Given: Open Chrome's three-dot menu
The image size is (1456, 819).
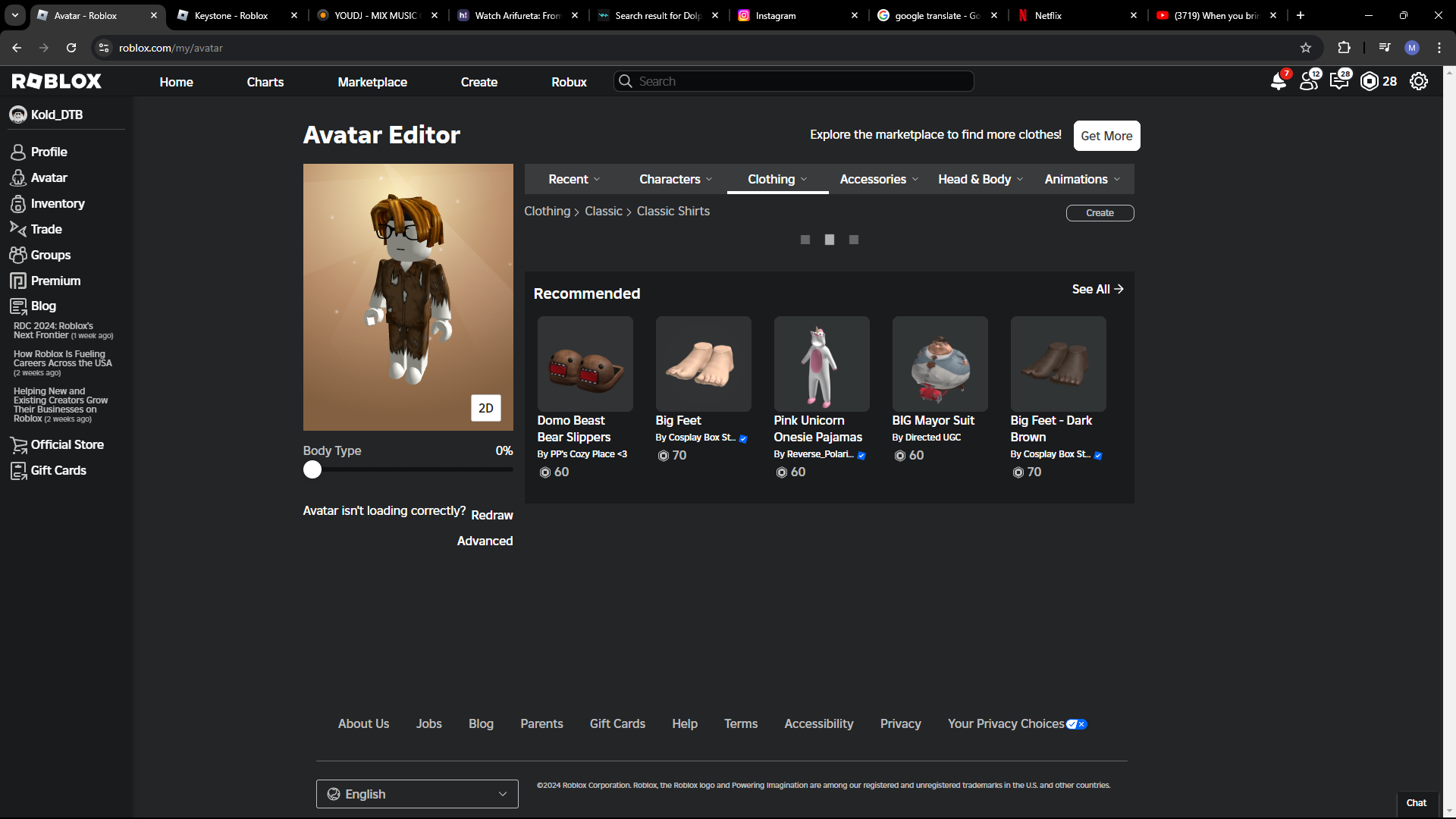Looking at the screenshot, I should pyautogui.click(x=1439, y=48).
